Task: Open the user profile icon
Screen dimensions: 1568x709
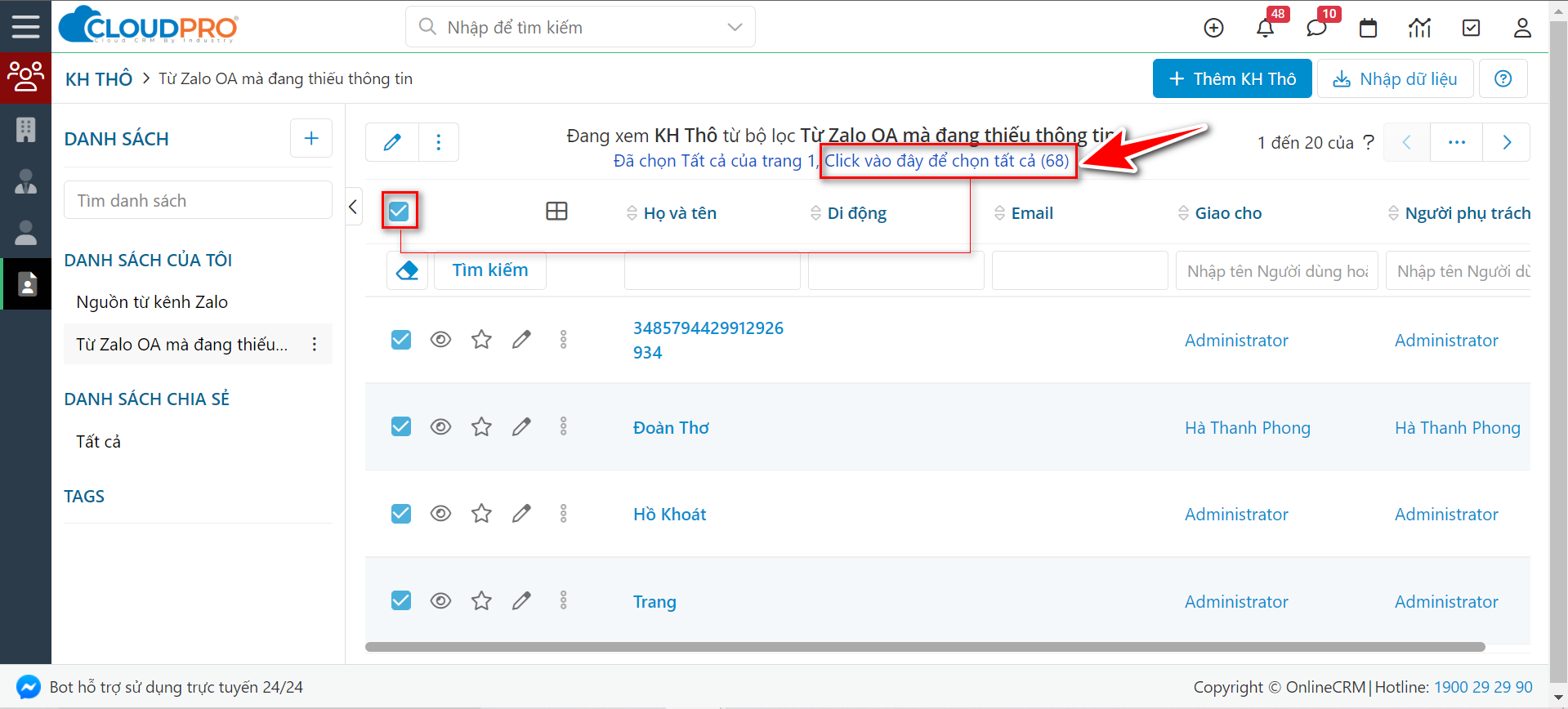Action: tap(1522, 28)
